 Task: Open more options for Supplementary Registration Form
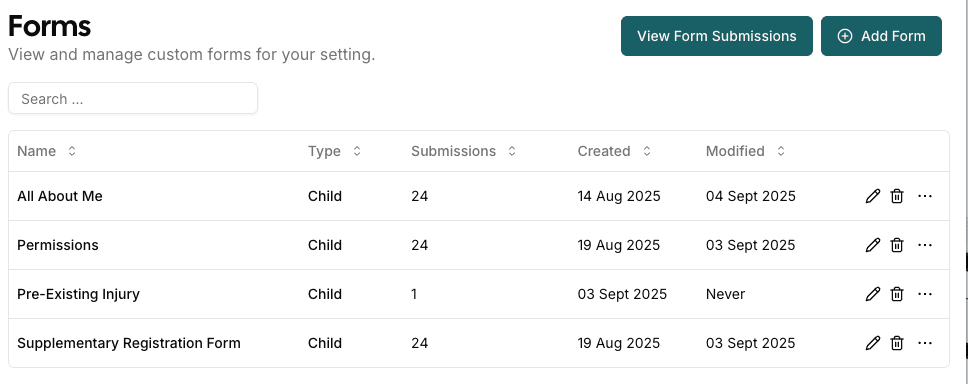(x=925, y=343)
